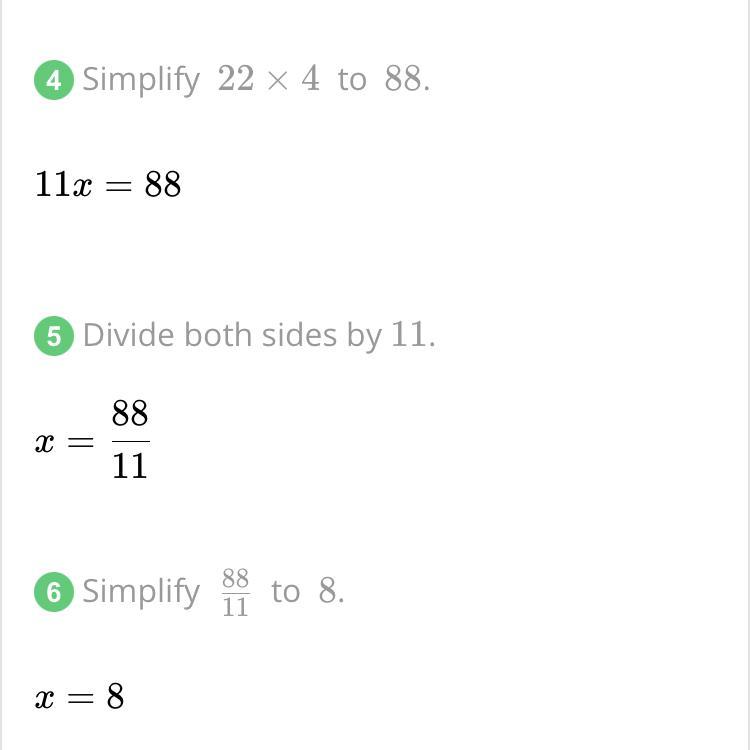Viewport: 750px width, 750px height.
Task: Click the multiplication sign in step 4
Action: 277,80
